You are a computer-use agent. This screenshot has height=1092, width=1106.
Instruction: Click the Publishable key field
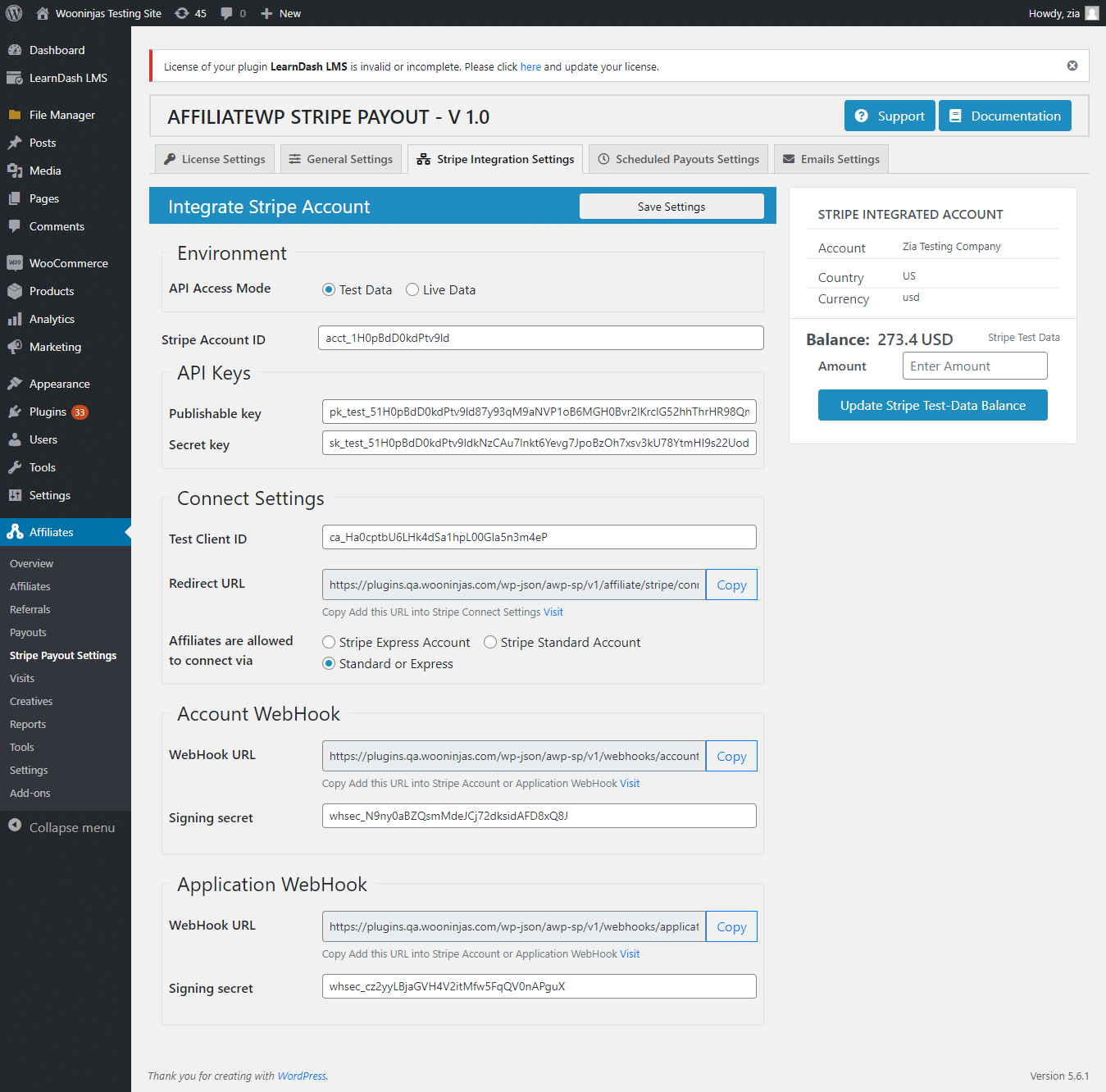(x=539, y=412)
